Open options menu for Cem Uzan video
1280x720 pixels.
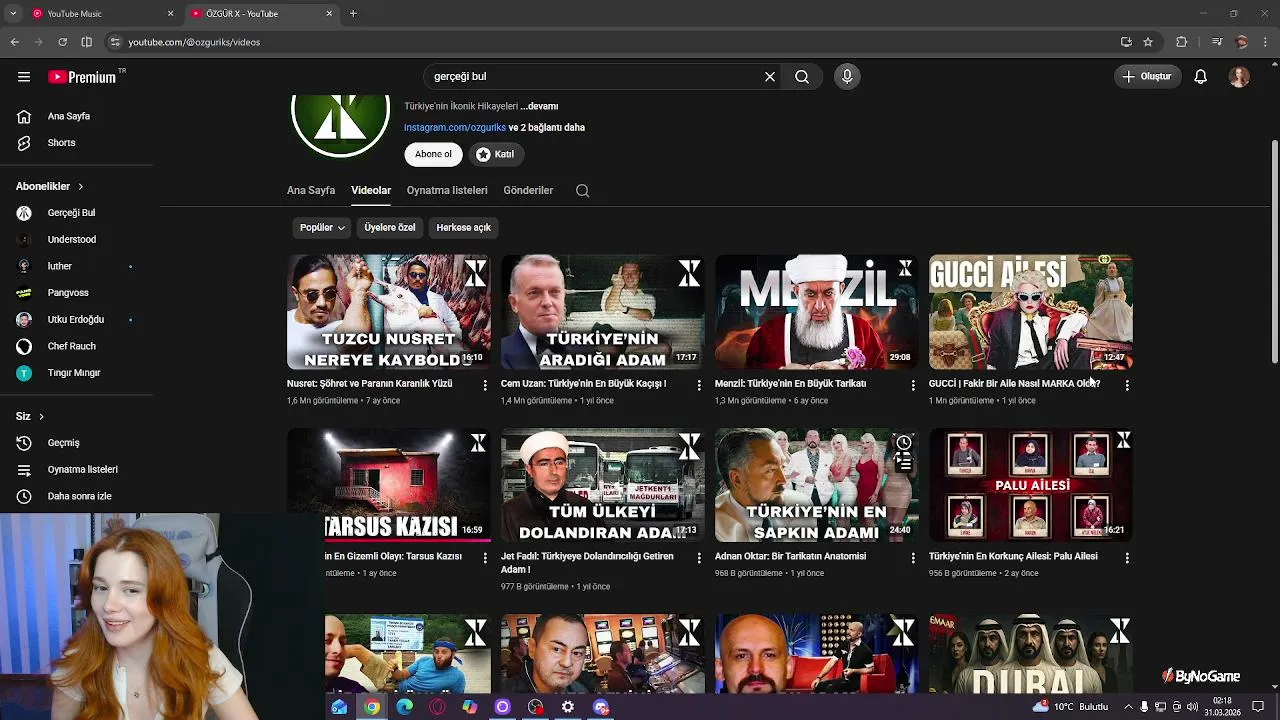point(699,385)
